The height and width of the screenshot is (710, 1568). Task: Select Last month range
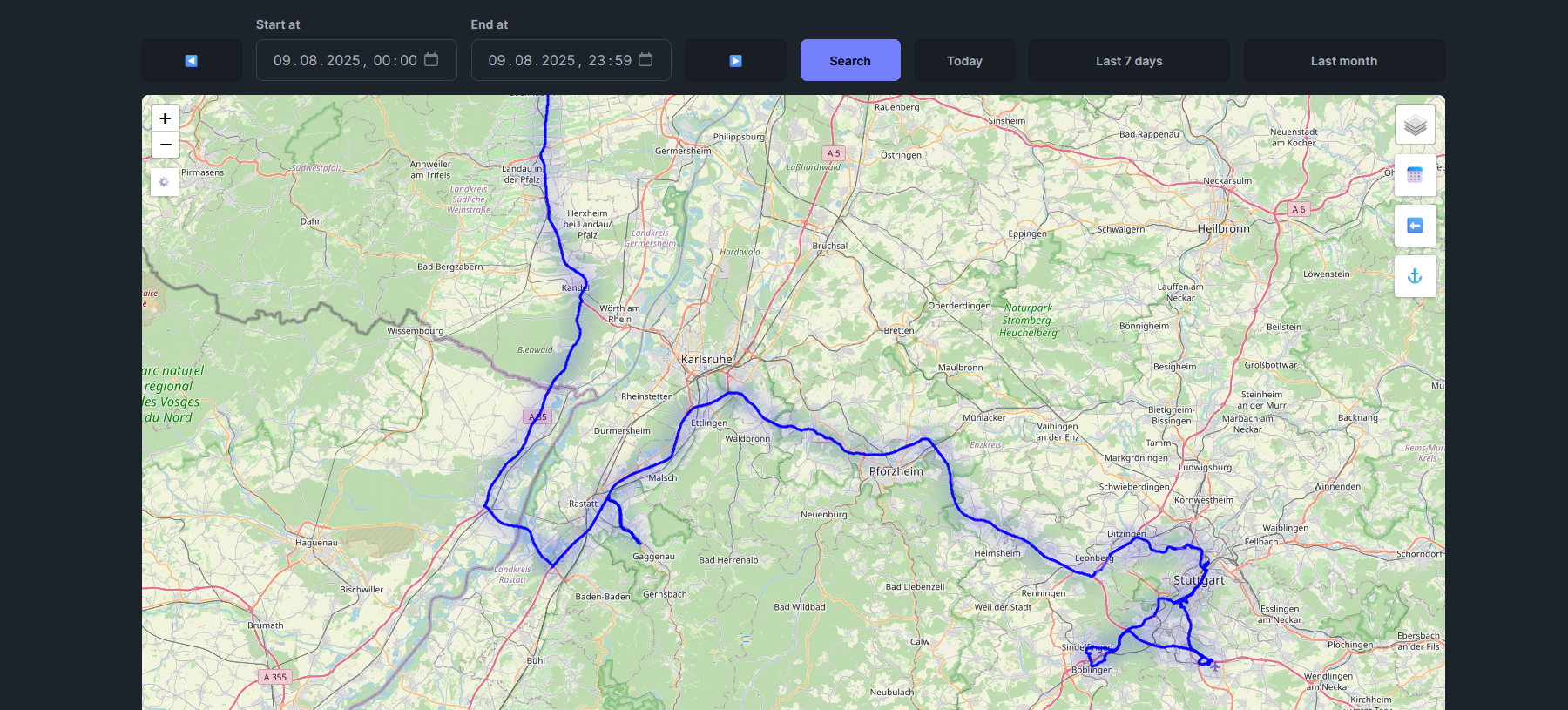[1344, 60]
